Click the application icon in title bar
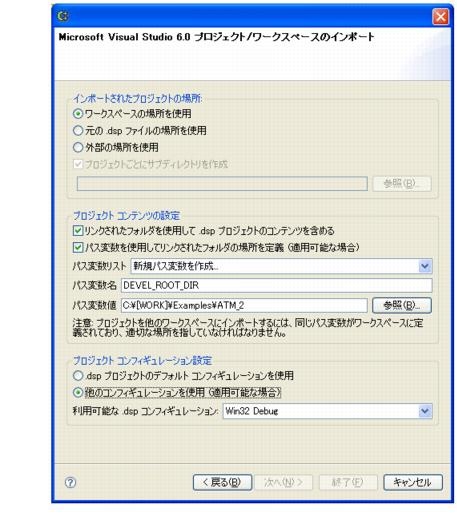 click(x=63, y=16)
